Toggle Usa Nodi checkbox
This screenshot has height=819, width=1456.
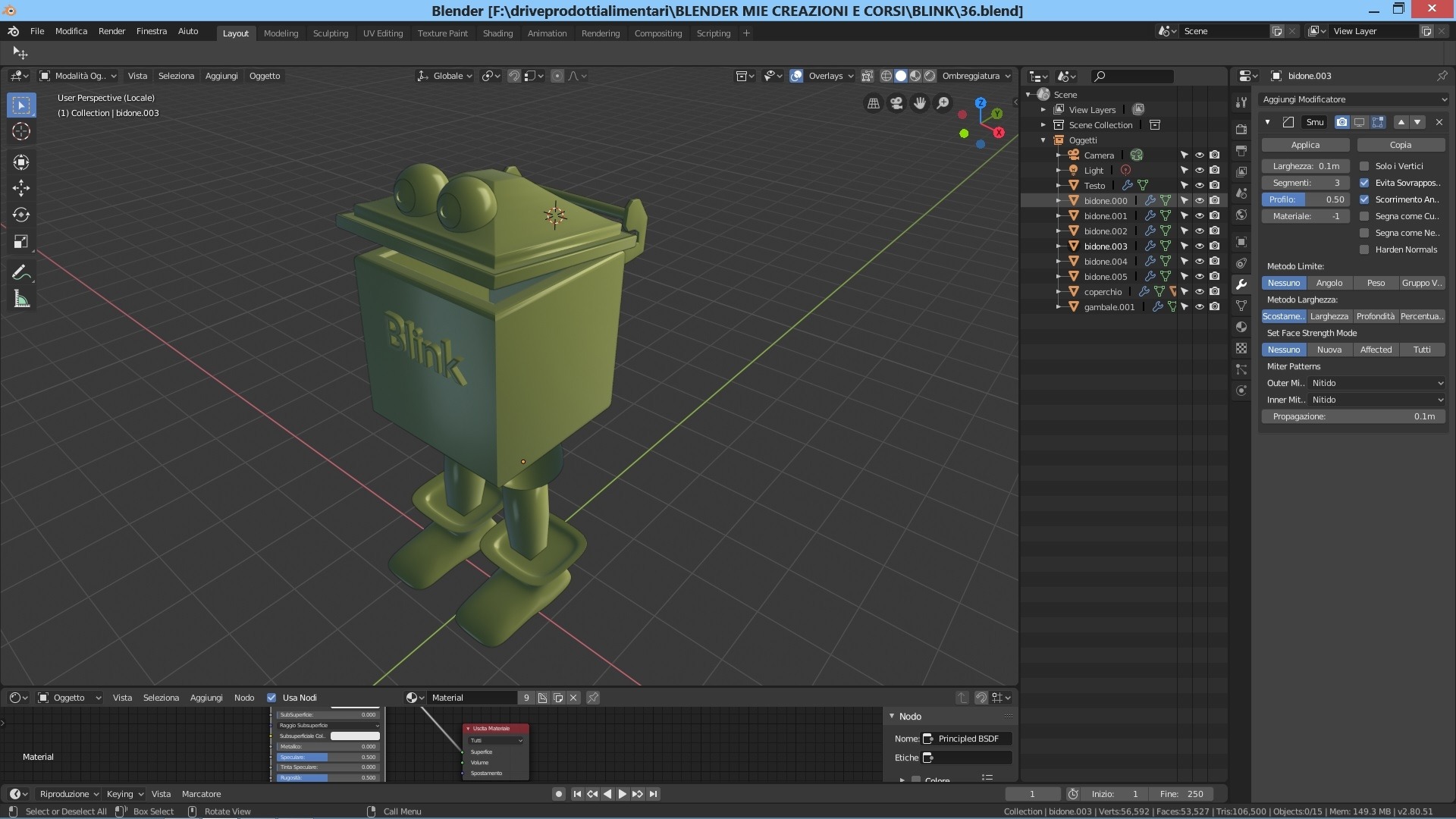pos(271,698)
